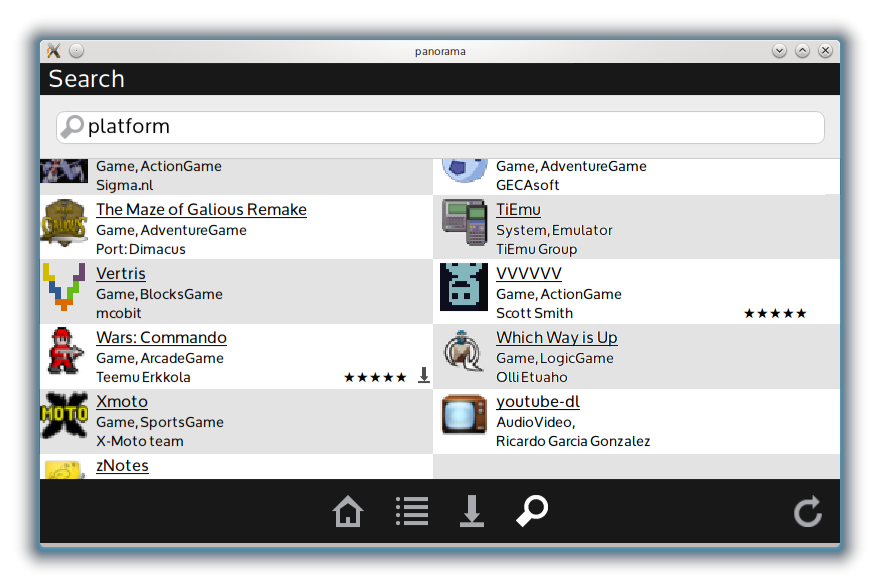The image size is (880, 587).
Task: Click the VVVVVV pixel face icon
Action: 464,287
